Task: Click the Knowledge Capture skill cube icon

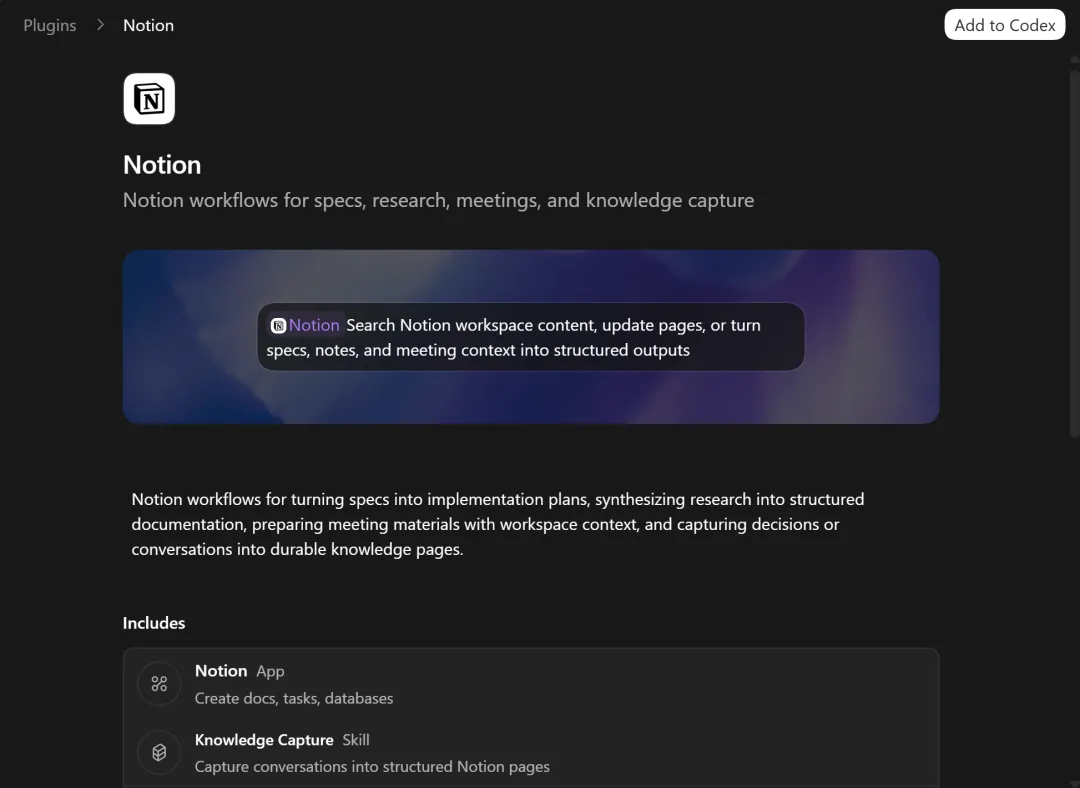Action: coord(159,752)
